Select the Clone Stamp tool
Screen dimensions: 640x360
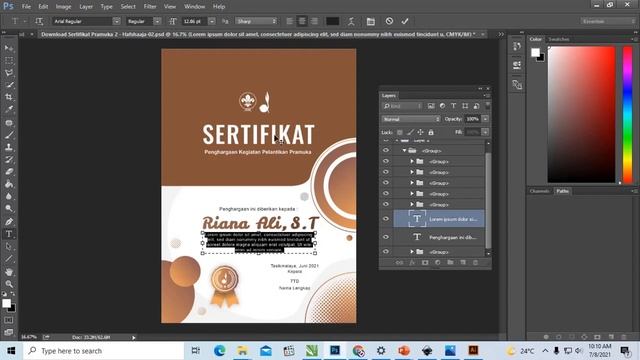pos(9,147)
